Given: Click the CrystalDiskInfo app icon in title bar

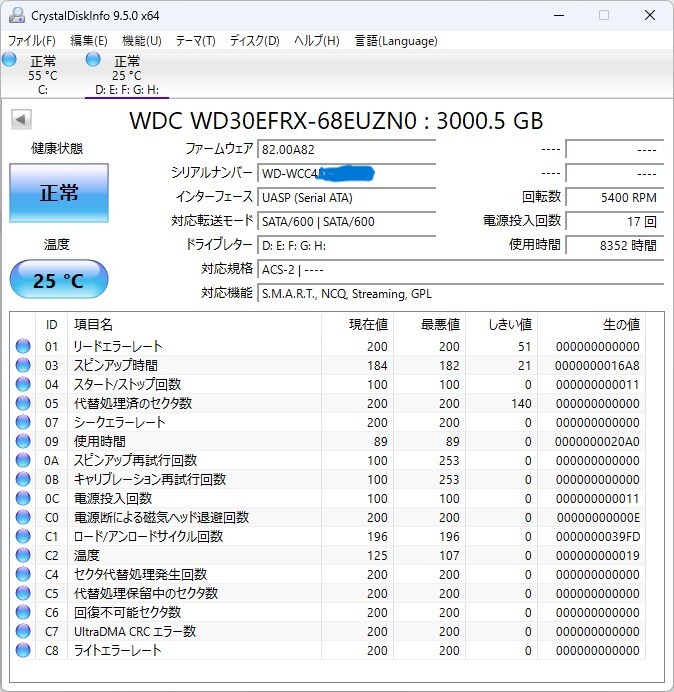Looking at the screenshot, I should click(x=17, y=15).
